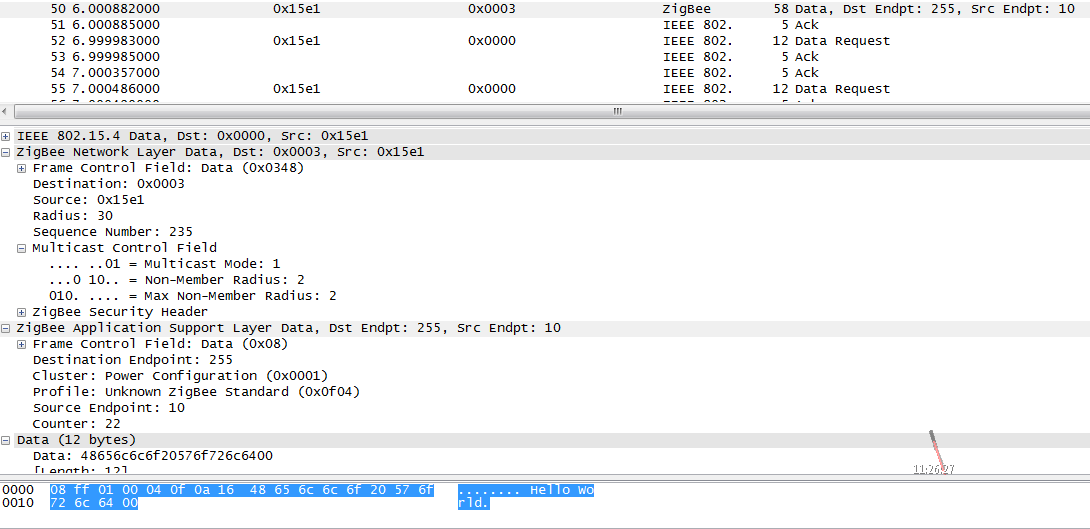Click the time 7.000486000 of packet 55
The width and height of the screenshot is (1090, 529).
point(116,89)
